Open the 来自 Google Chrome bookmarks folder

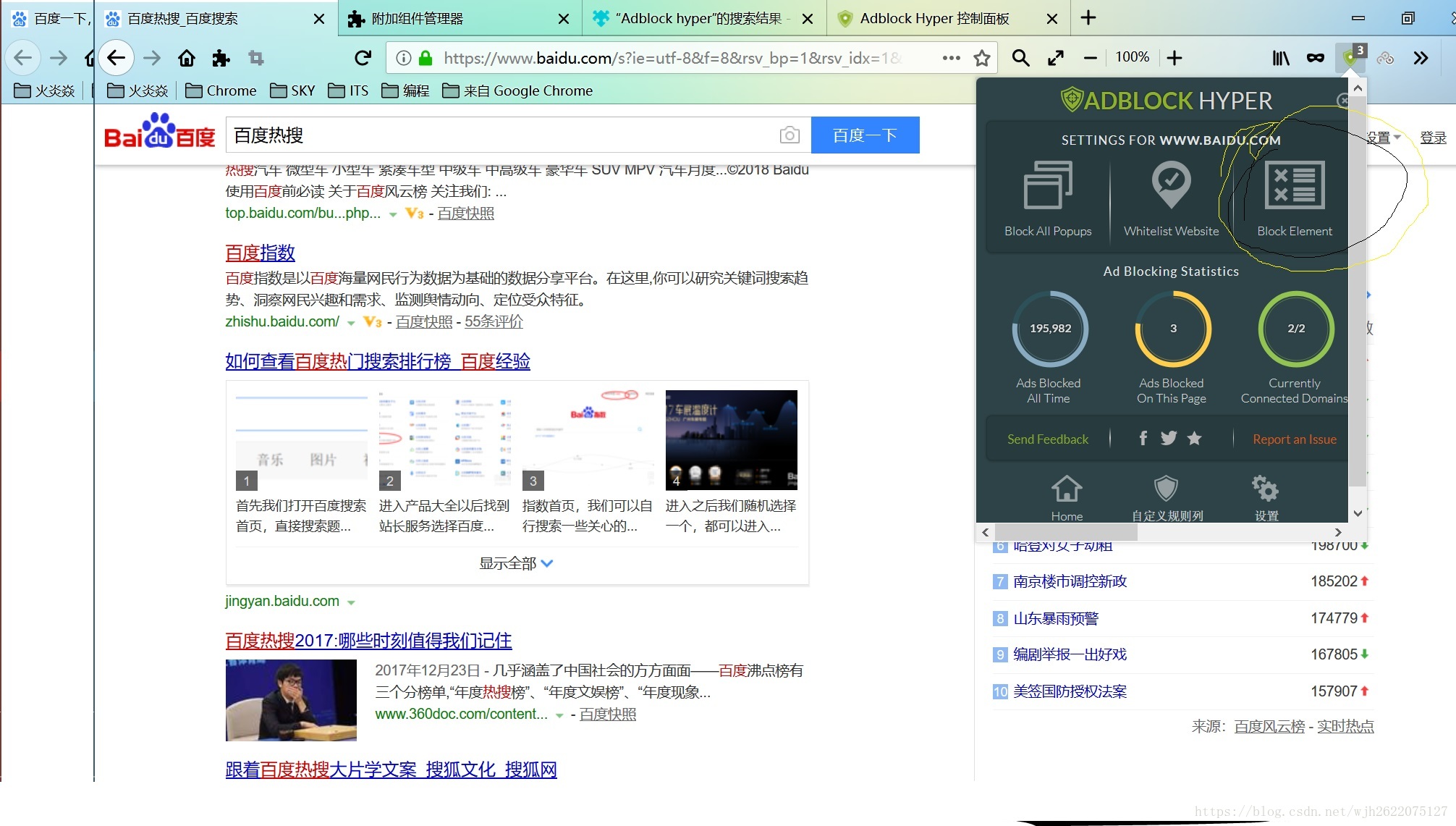(x=517, y=90)
